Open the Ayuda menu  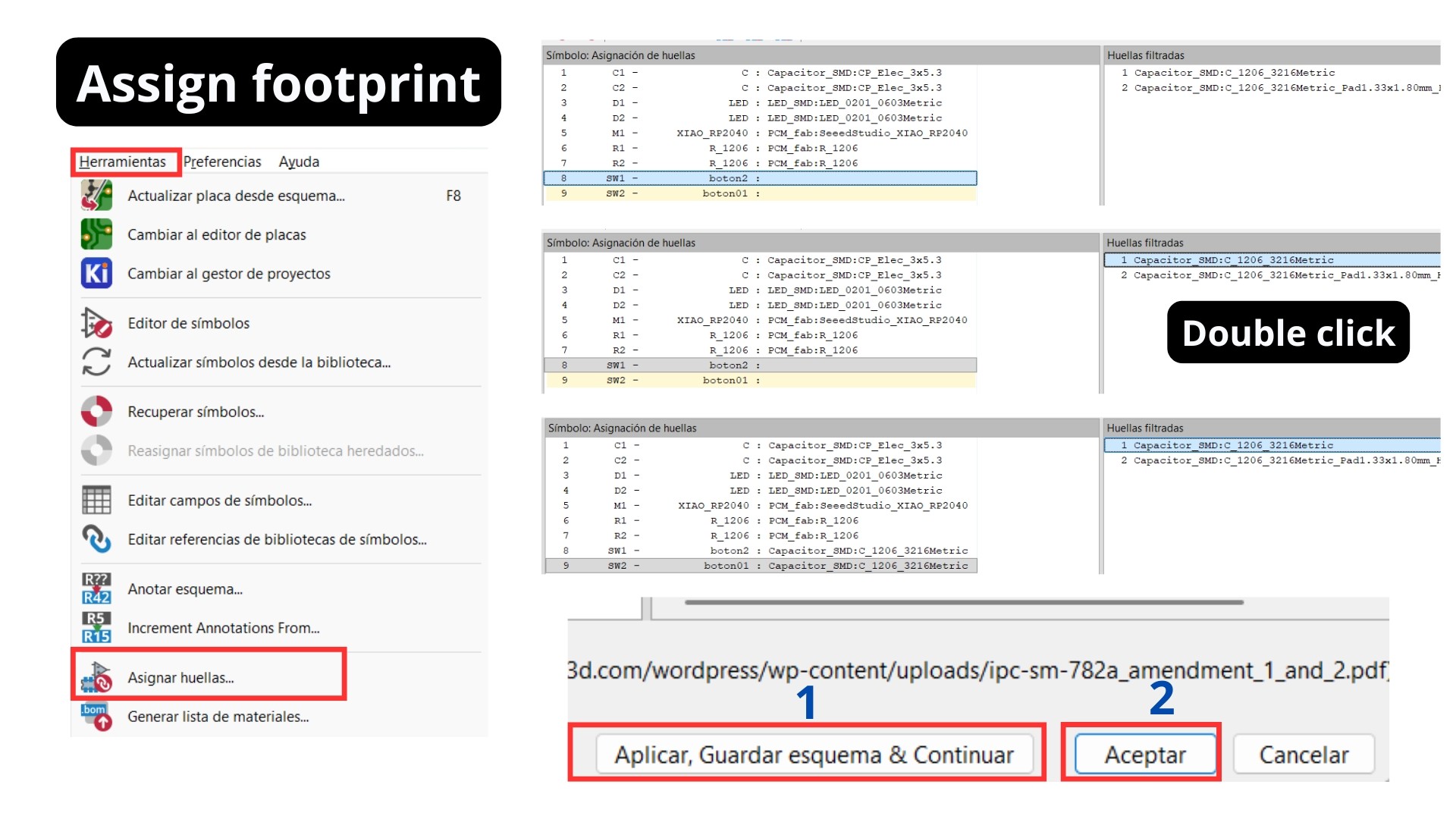point(299,162)
